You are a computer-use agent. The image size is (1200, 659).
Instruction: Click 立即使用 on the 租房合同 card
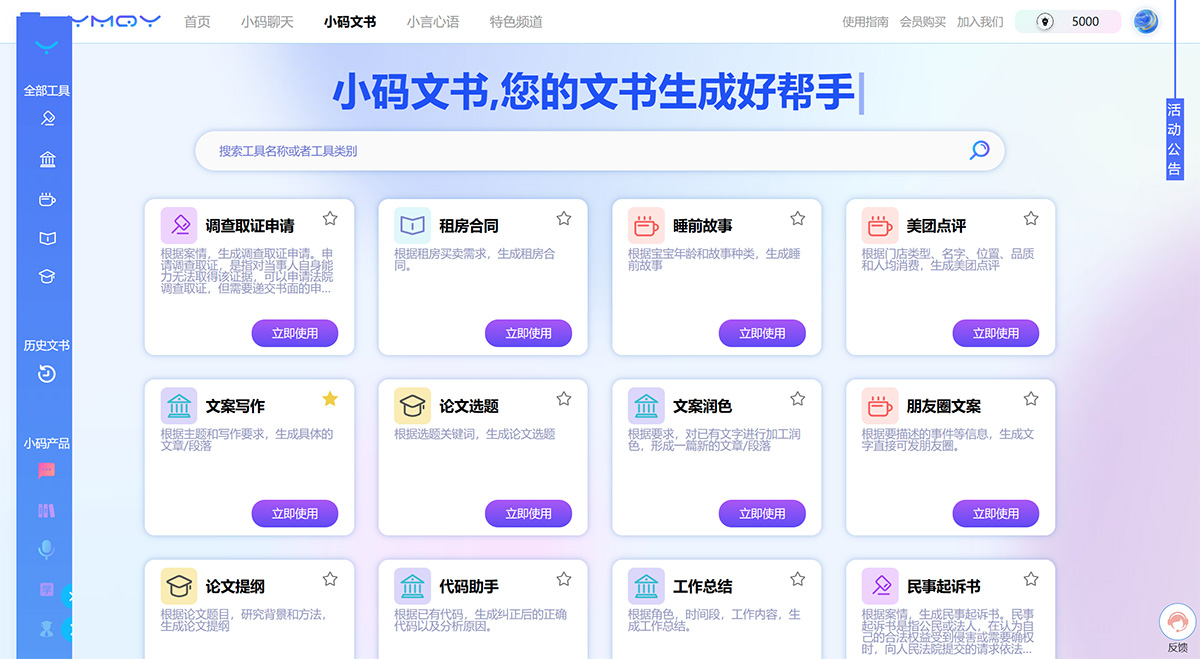[x=529, y=333]
